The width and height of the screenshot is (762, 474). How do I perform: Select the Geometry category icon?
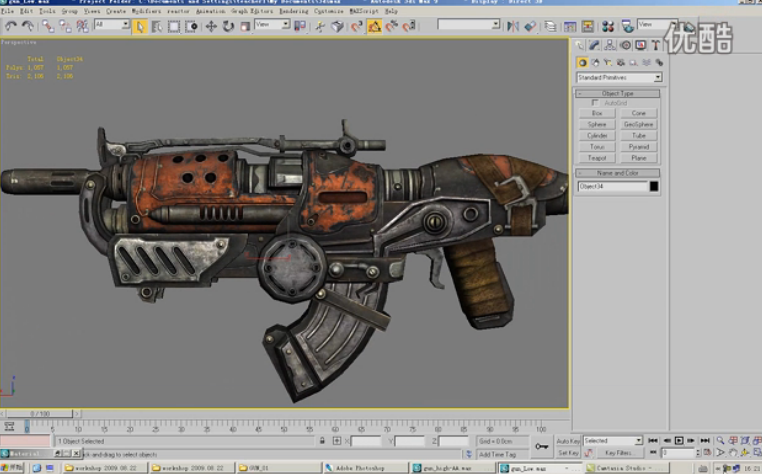(x=582, y=62)
